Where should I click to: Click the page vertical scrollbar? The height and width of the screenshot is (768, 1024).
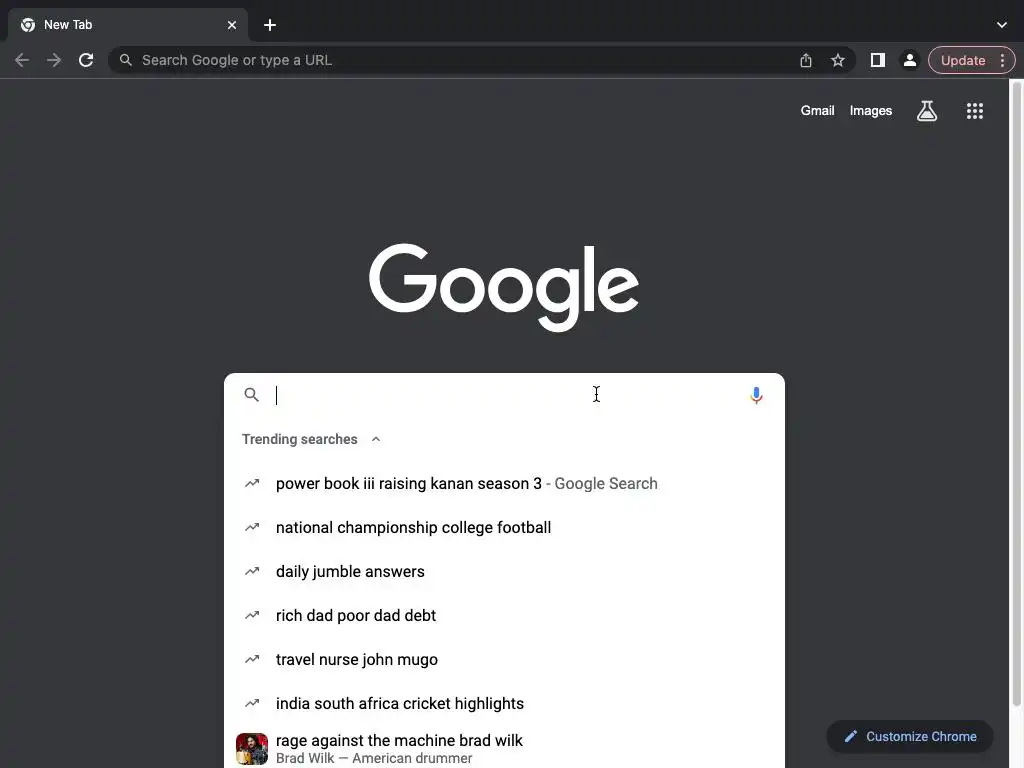[1016, 392]
